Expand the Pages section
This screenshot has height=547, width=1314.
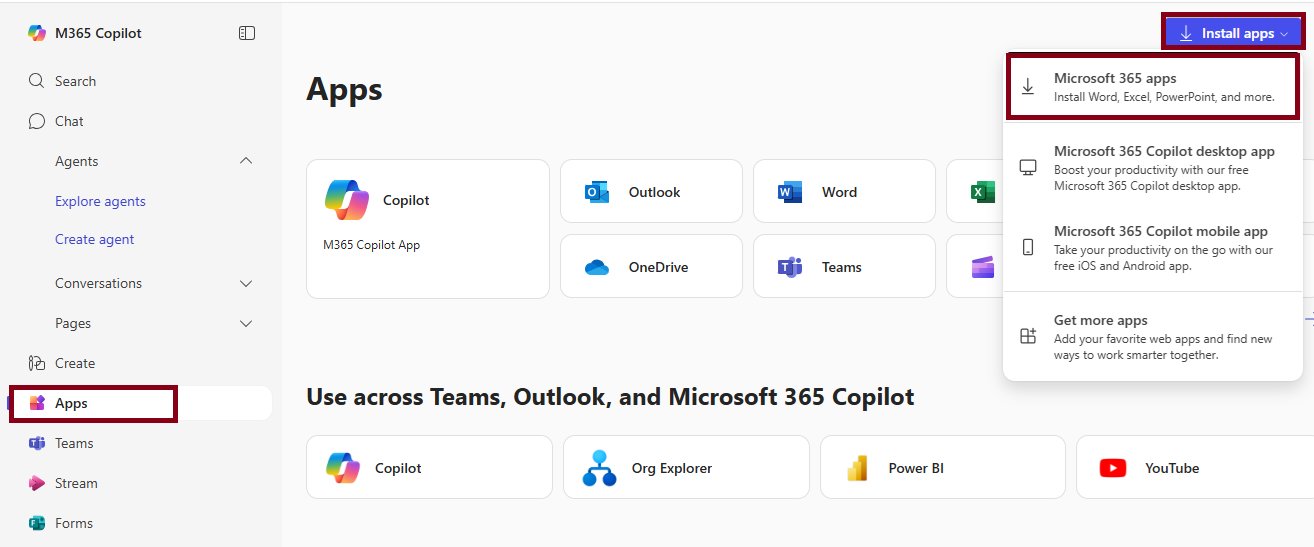[x=246, y=323]
